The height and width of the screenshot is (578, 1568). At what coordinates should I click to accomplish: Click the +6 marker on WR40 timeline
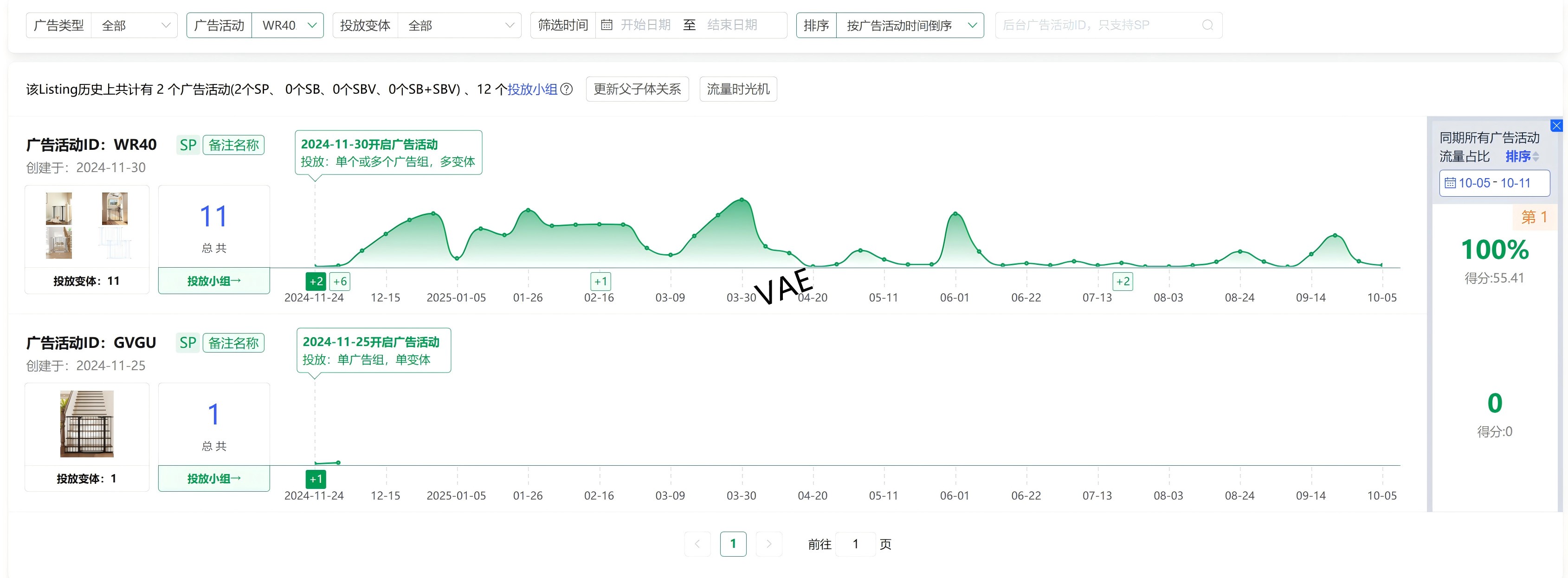point(340,282)
